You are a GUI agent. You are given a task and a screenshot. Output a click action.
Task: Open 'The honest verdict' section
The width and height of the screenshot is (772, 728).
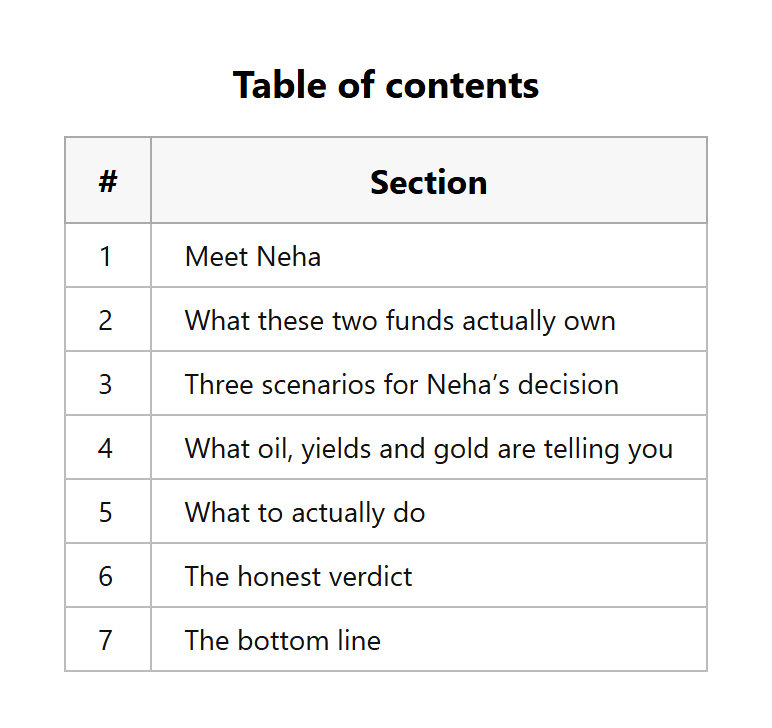(298, 576)
